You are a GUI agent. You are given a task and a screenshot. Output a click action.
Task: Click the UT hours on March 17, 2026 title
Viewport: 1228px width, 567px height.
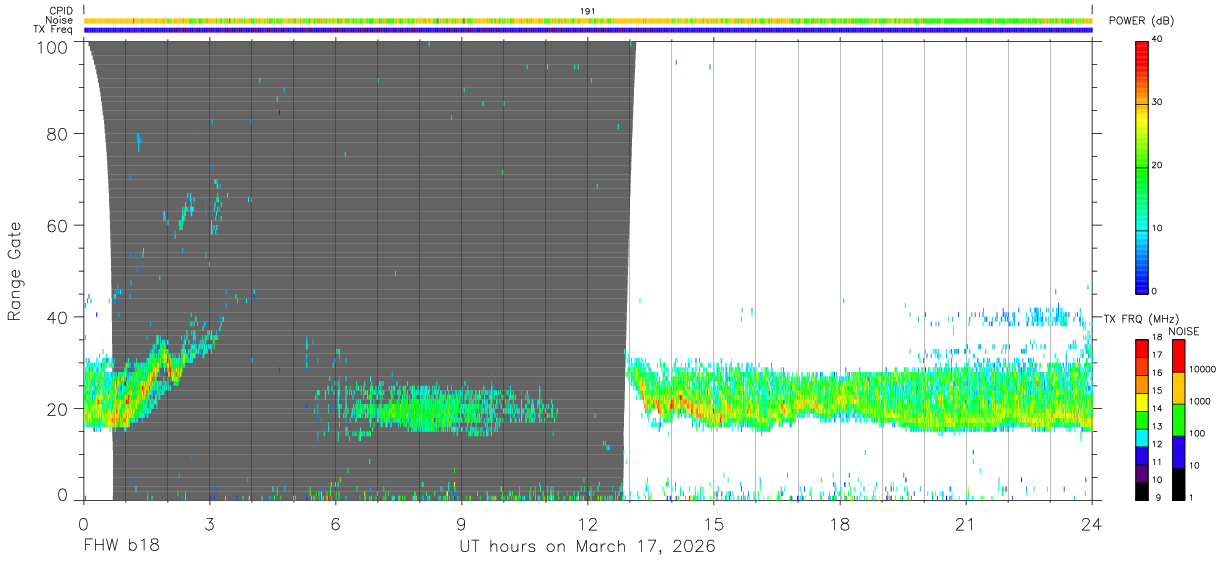pyautogui.click(x=588, y=547)
